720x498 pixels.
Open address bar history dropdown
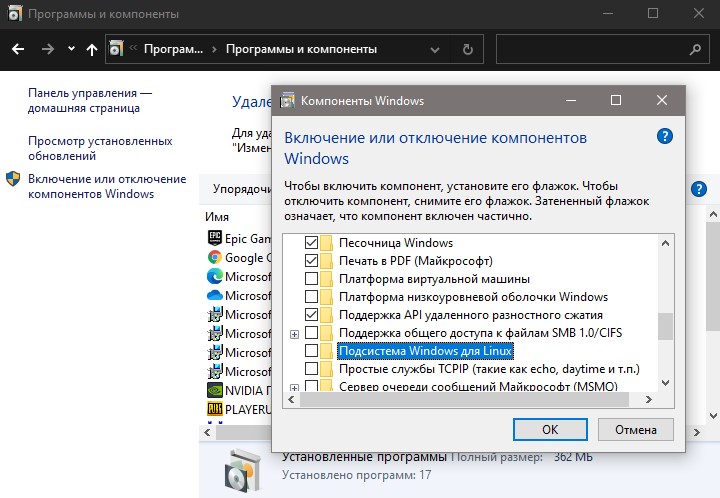(x=435, y=50)
